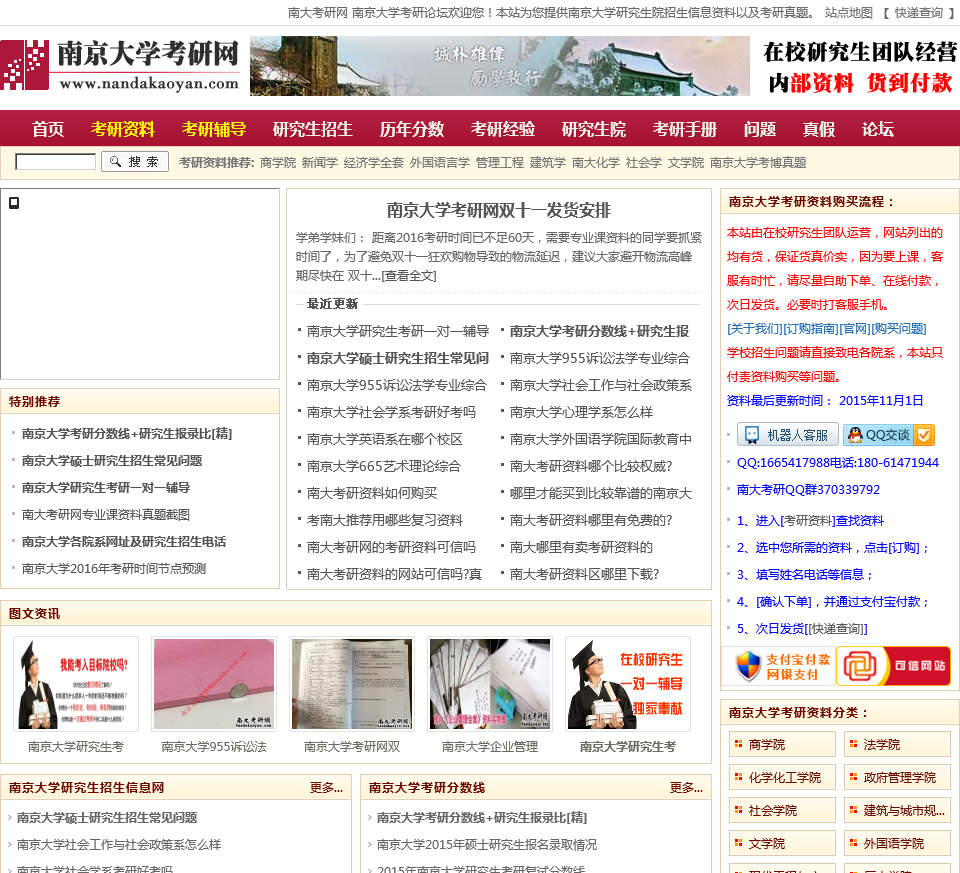Focus the search input field
Image resolution: width=960 pixels, height=873 pixels.
point(55,162)
